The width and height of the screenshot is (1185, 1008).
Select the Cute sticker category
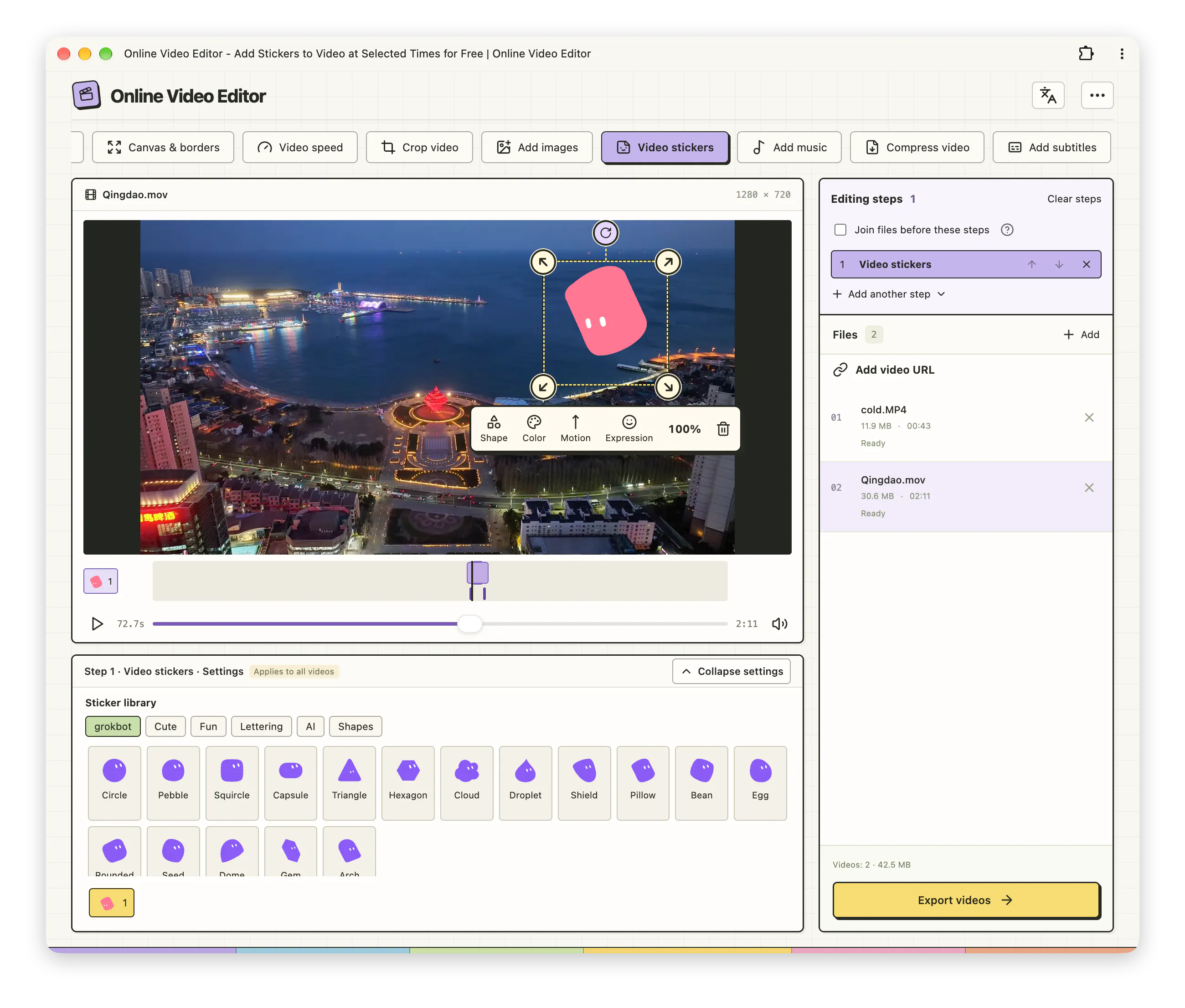click(165, 726)
